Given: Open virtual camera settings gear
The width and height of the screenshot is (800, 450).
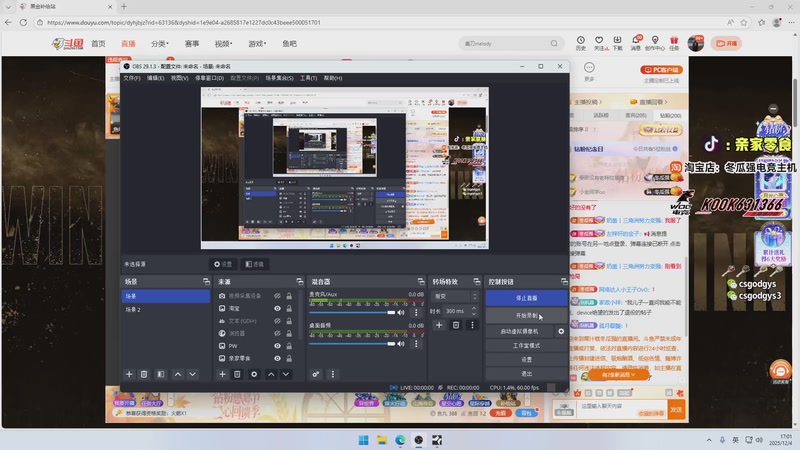Looking at the screenshot, I should 561,331.
